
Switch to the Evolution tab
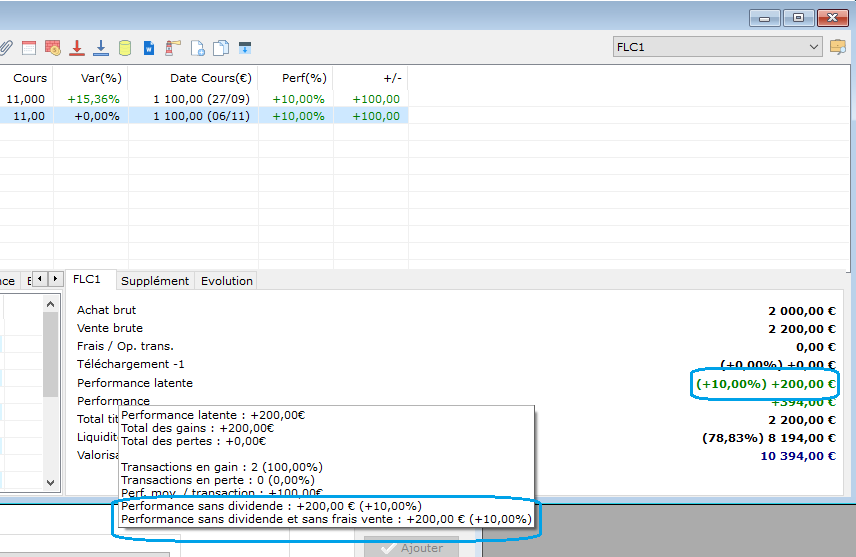227,281
